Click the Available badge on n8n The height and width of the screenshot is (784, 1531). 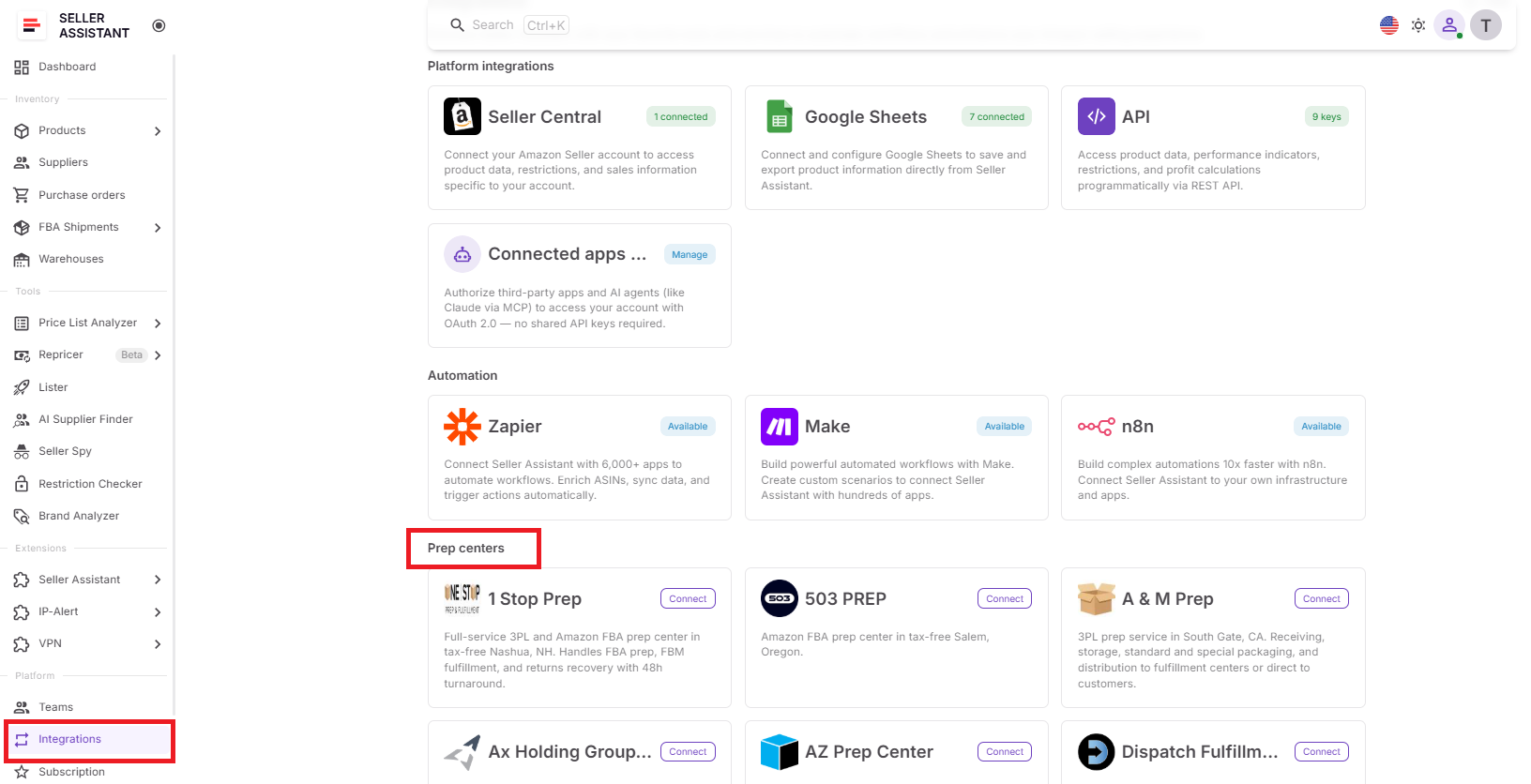tap(1322, 426)
